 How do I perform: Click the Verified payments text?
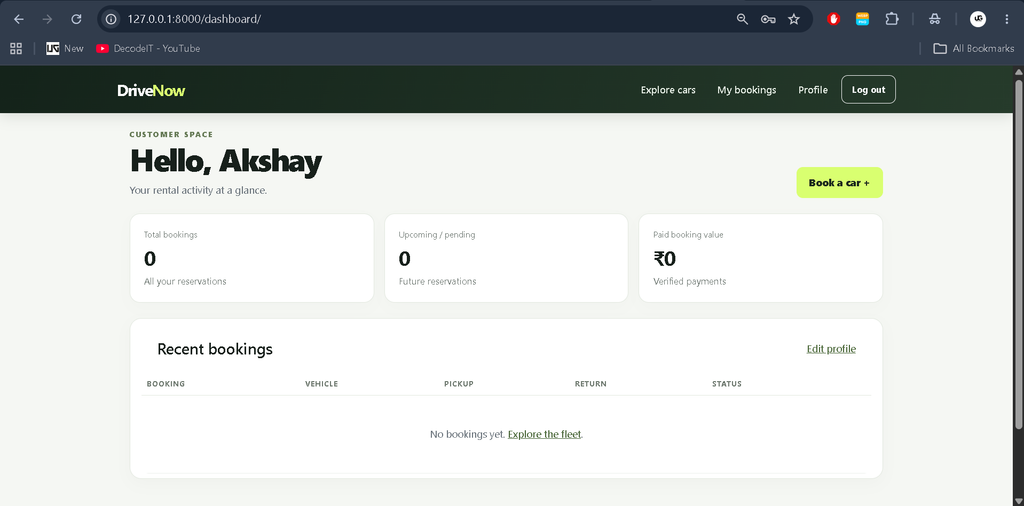(x=690, y=281)
